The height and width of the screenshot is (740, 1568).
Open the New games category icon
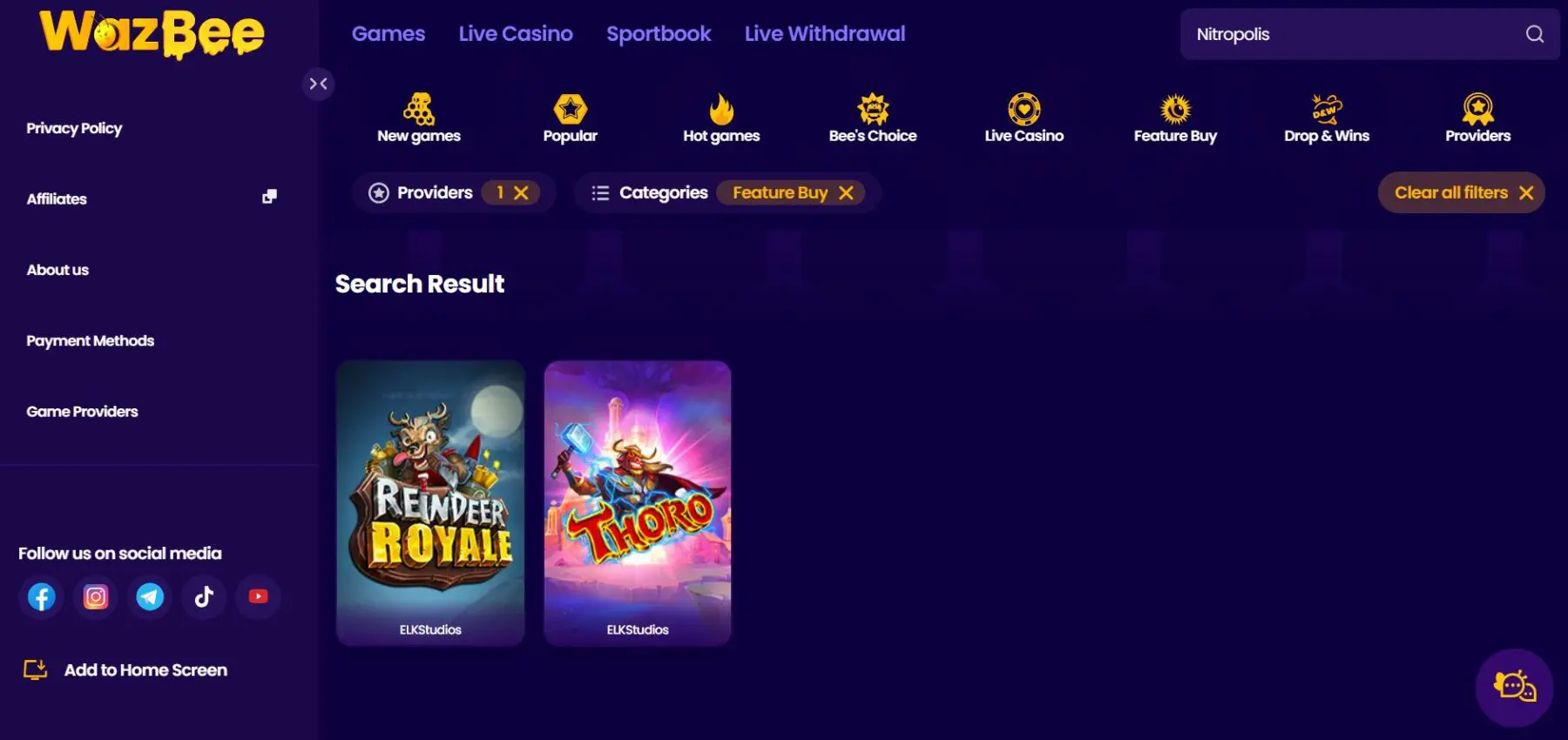tap(418, 109)
